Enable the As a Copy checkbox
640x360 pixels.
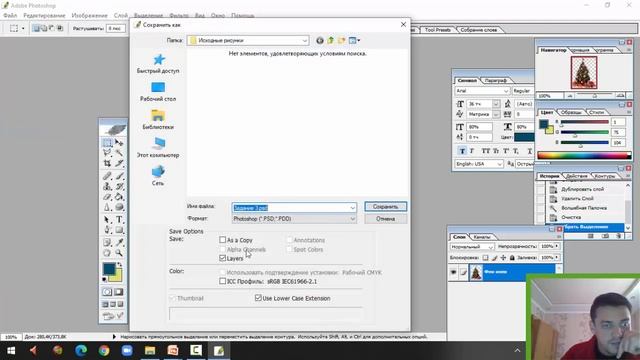click(222, 240)
